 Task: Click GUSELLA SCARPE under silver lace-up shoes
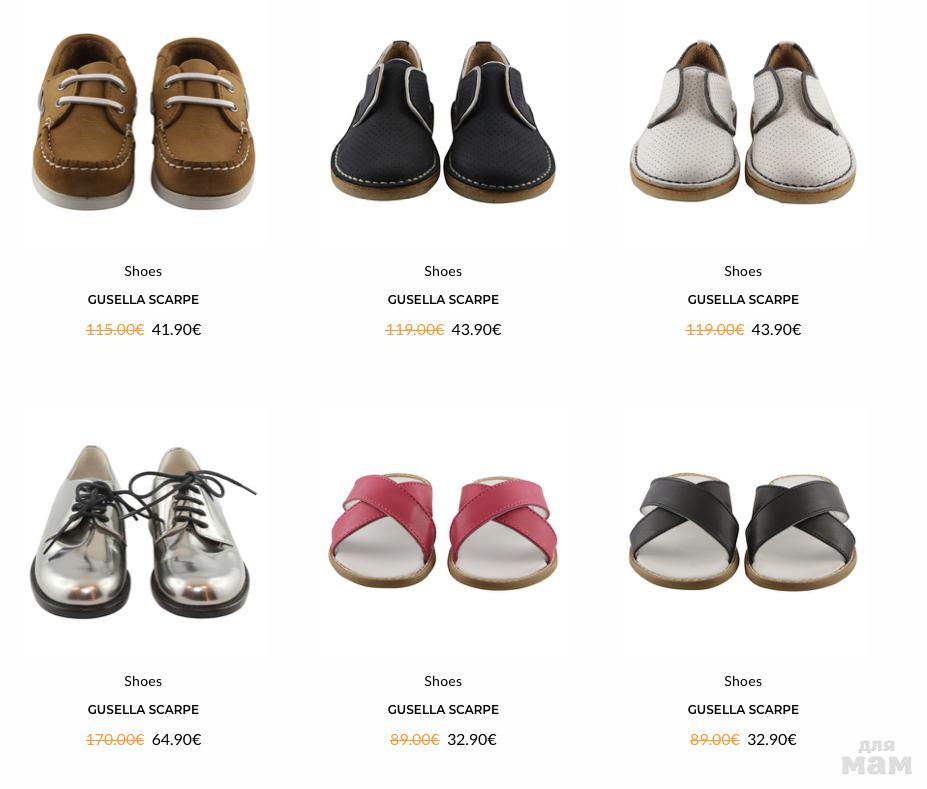[x=143, y=710]
